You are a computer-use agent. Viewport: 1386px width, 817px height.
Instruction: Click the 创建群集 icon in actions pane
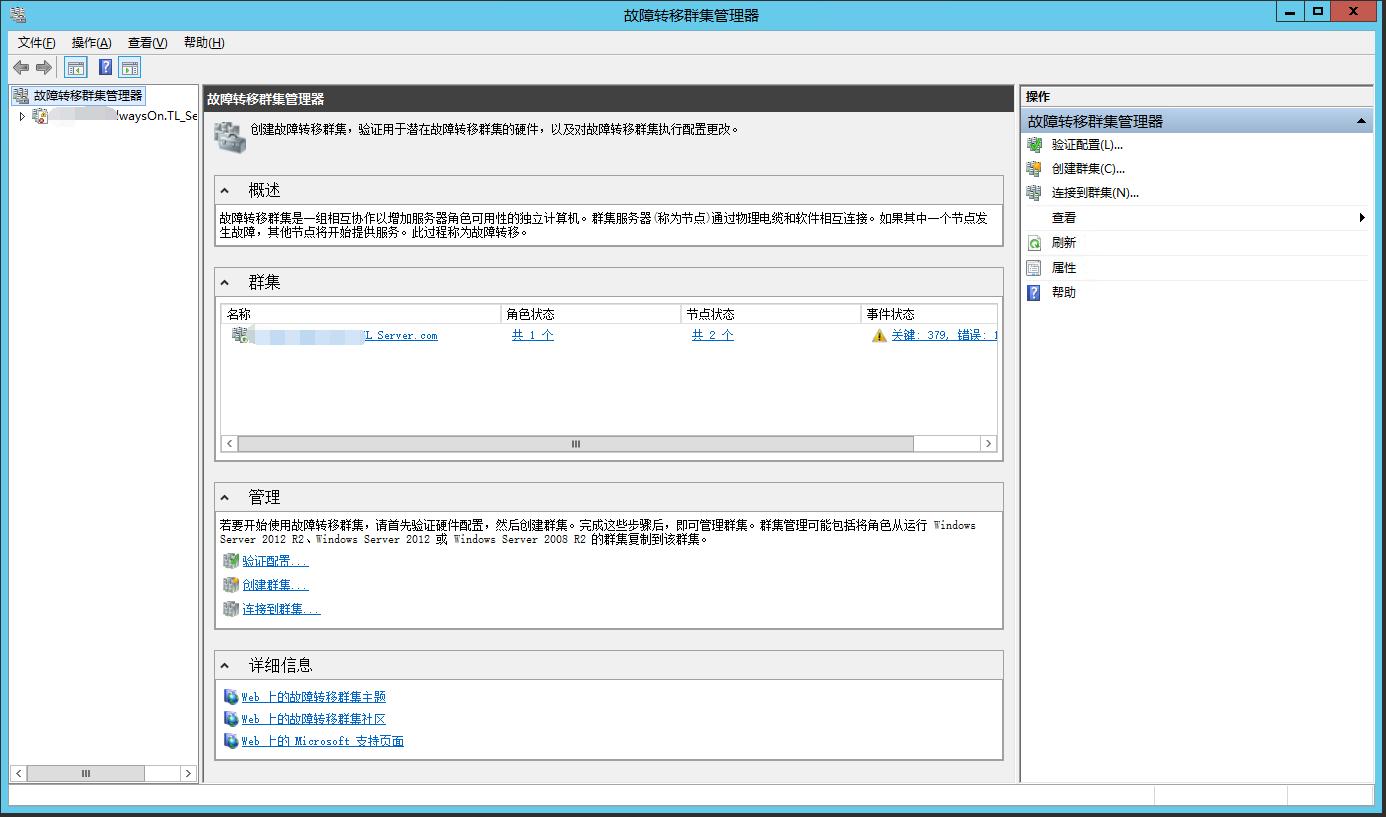[1034, 169]
